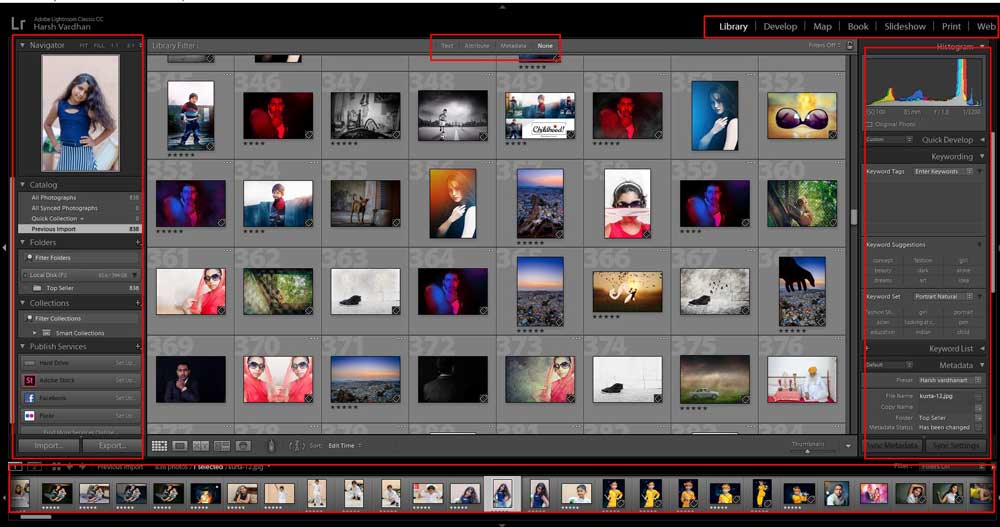Switch to Loupe view in toolbar

(x=180, y=446)
